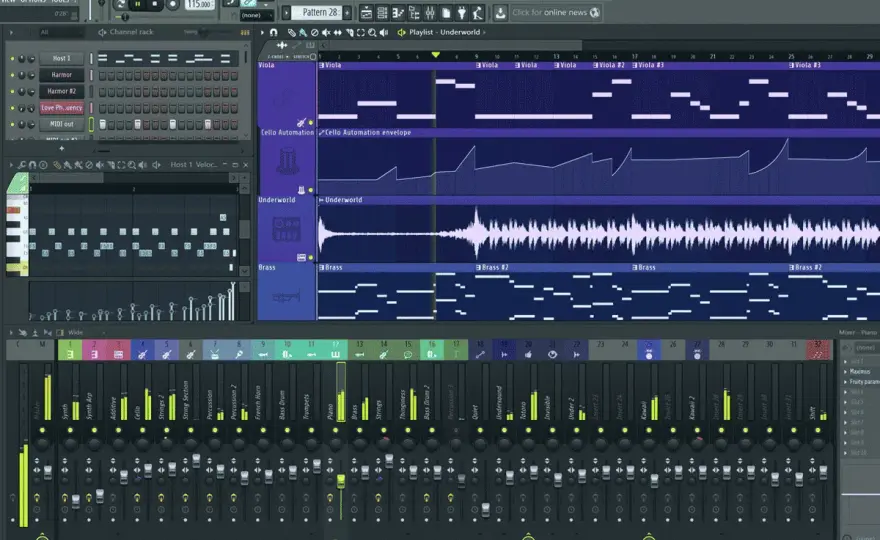
Task: Select the Host 1 channel button
Action: tap(62, 58)
